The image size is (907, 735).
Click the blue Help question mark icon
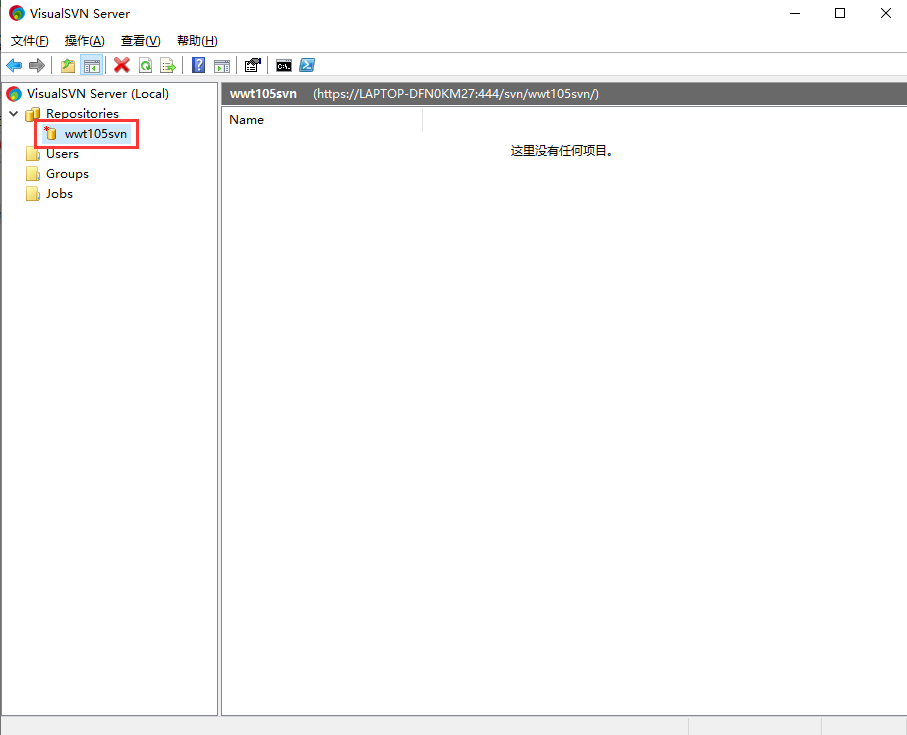point(198,66)
